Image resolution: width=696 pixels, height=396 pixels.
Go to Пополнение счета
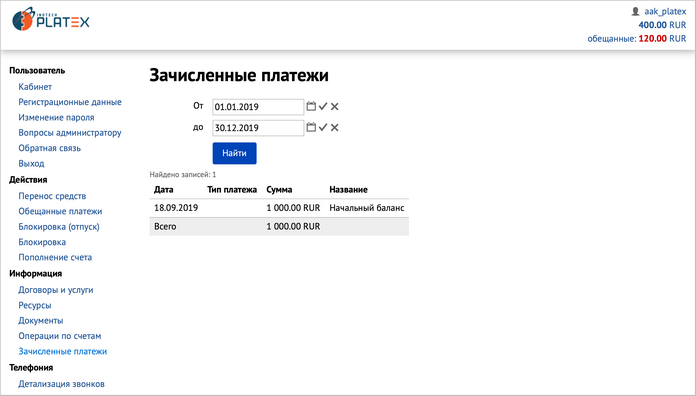(55, 257)
